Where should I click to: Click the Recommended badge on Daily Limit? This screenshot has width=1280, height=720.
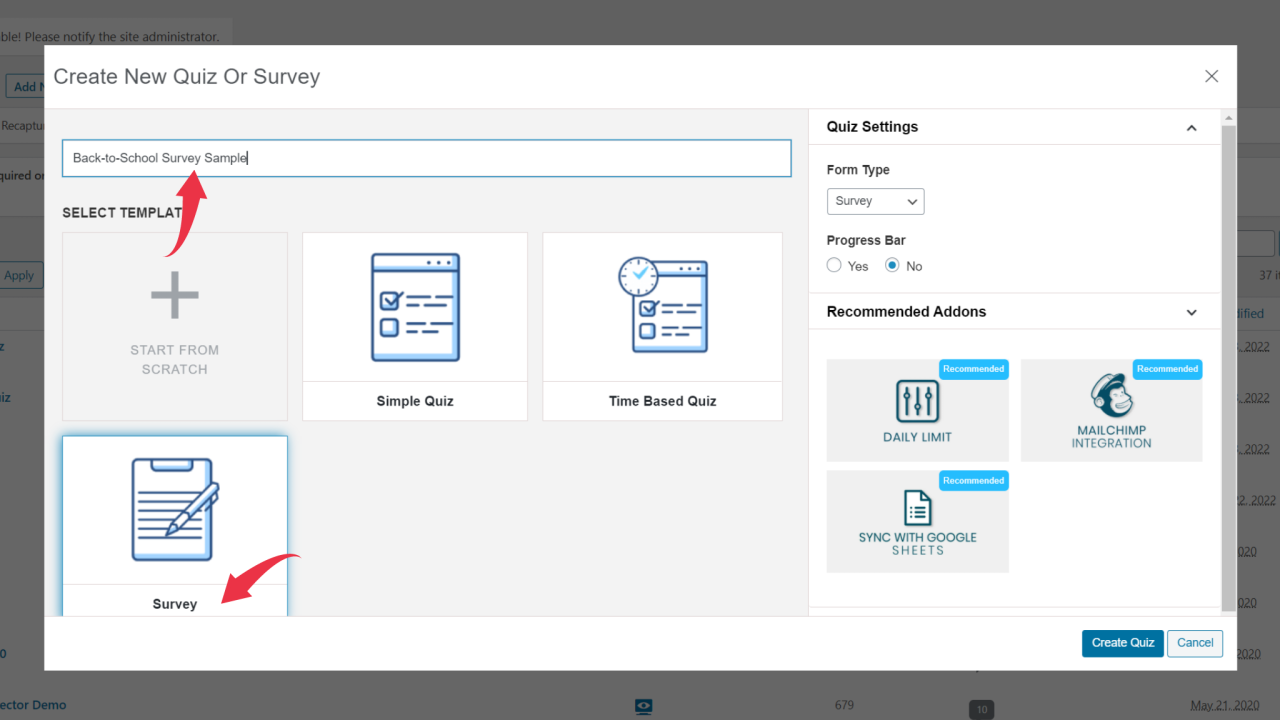pos(973,369)
